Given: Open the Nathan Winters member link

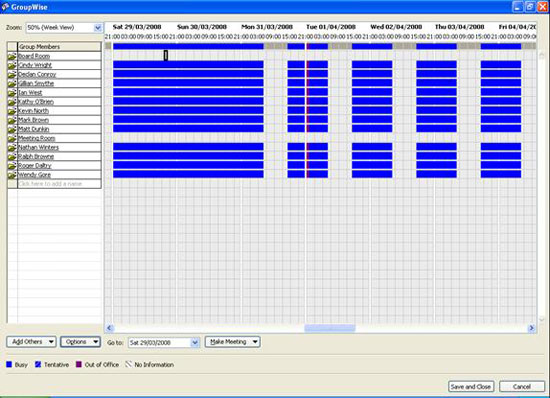Looking at the screenshot, I should point(39,147).
